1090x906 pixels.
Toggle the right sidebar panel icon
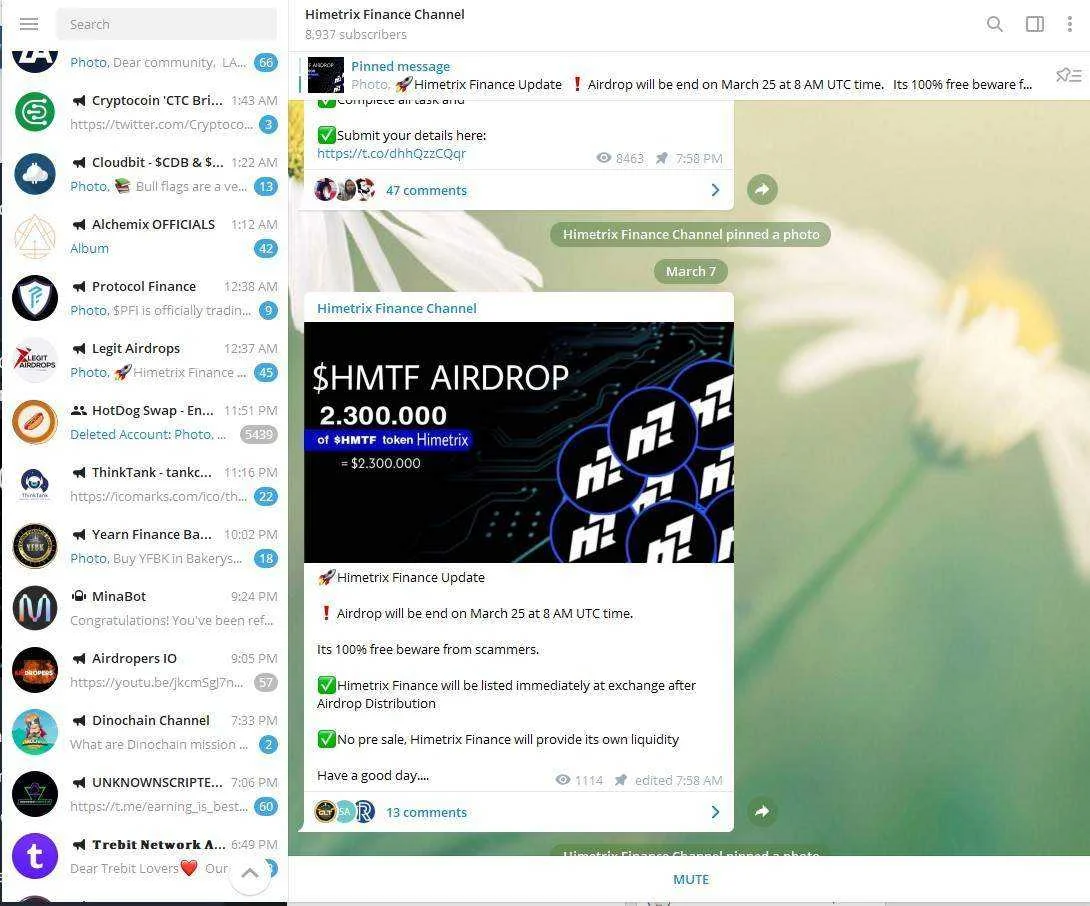click(1034, 24)
